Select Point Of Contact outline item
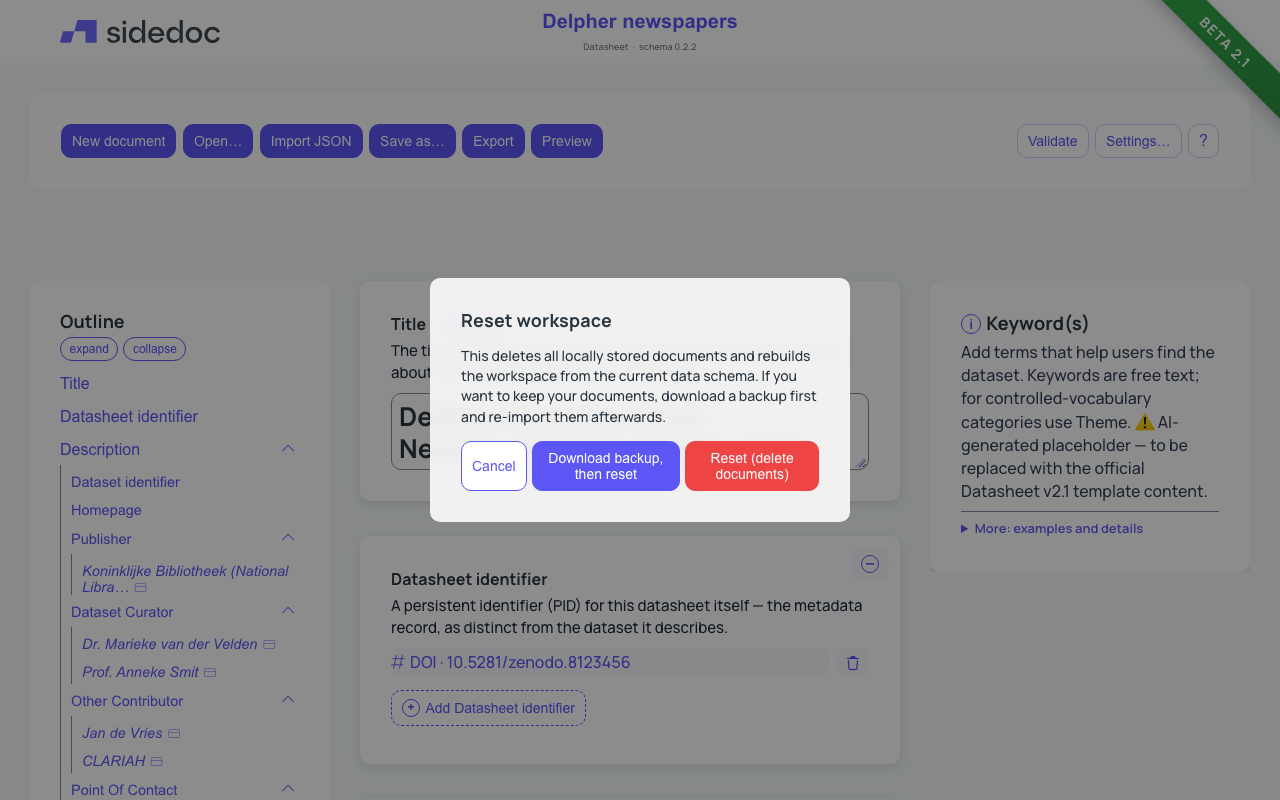Image resolution: width=1280 pixels, height=800 pixels. click(x=124, y=790)
